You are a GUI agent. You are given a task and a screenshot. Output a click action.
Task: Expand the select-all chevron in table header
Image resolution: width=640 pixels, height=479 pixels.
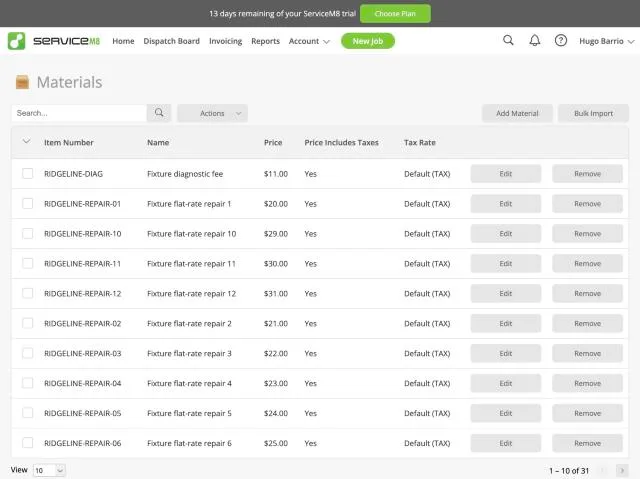pos(27,142)
